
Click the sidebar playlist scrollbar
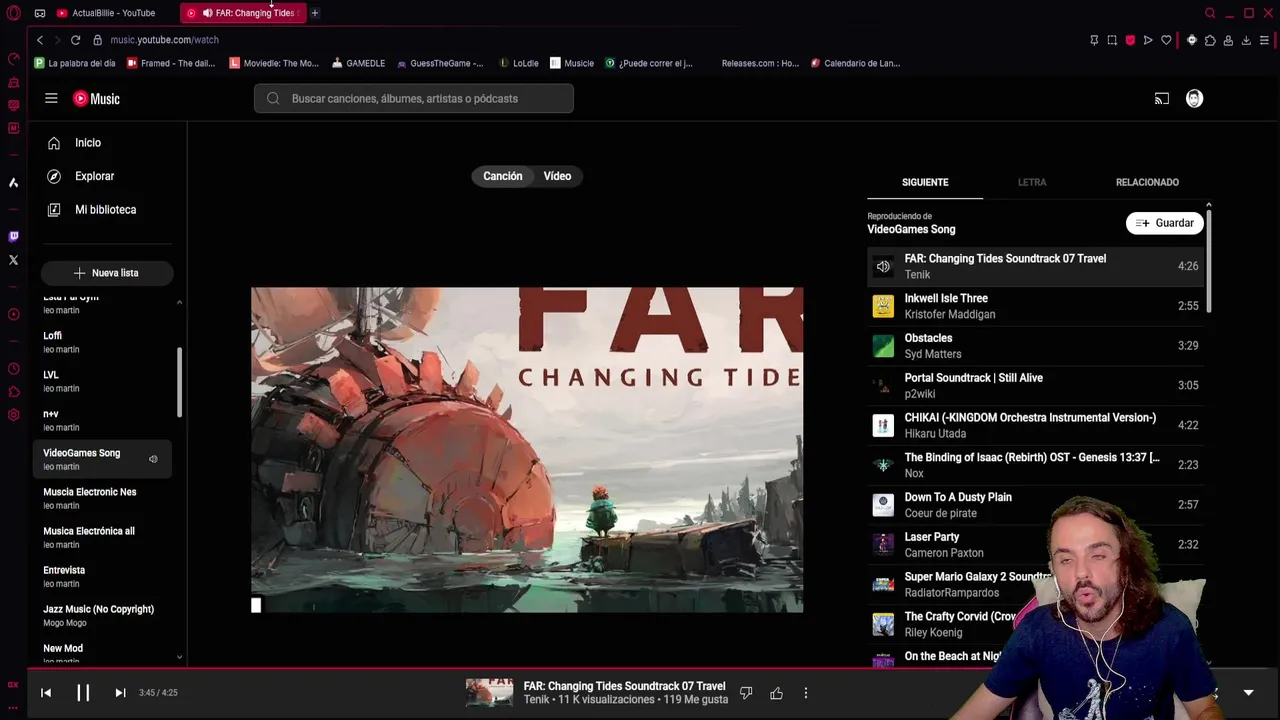pos(180,382)
